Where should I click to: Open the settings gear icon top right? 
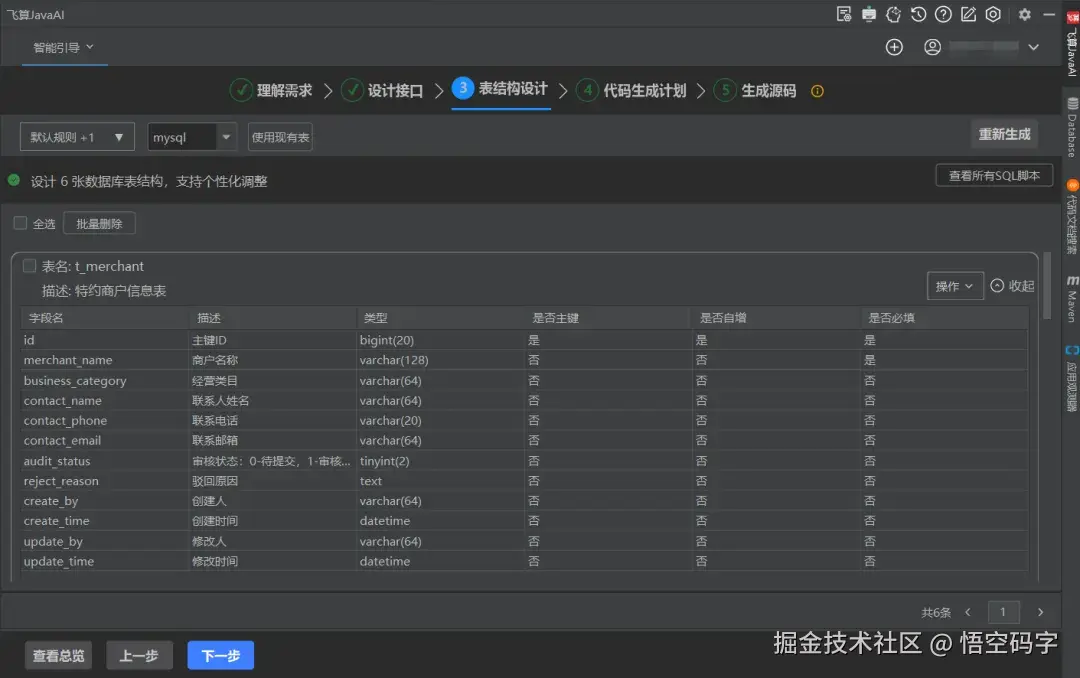click(x=1025, y=14)
